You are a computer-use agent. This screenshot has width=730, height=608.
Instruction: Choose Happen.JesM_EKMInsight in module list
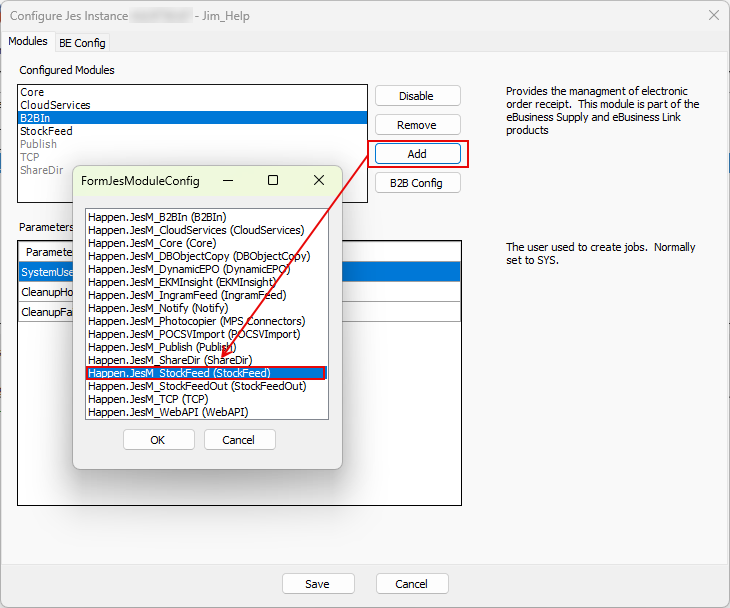pyautogui.click(x=207, y=283)
